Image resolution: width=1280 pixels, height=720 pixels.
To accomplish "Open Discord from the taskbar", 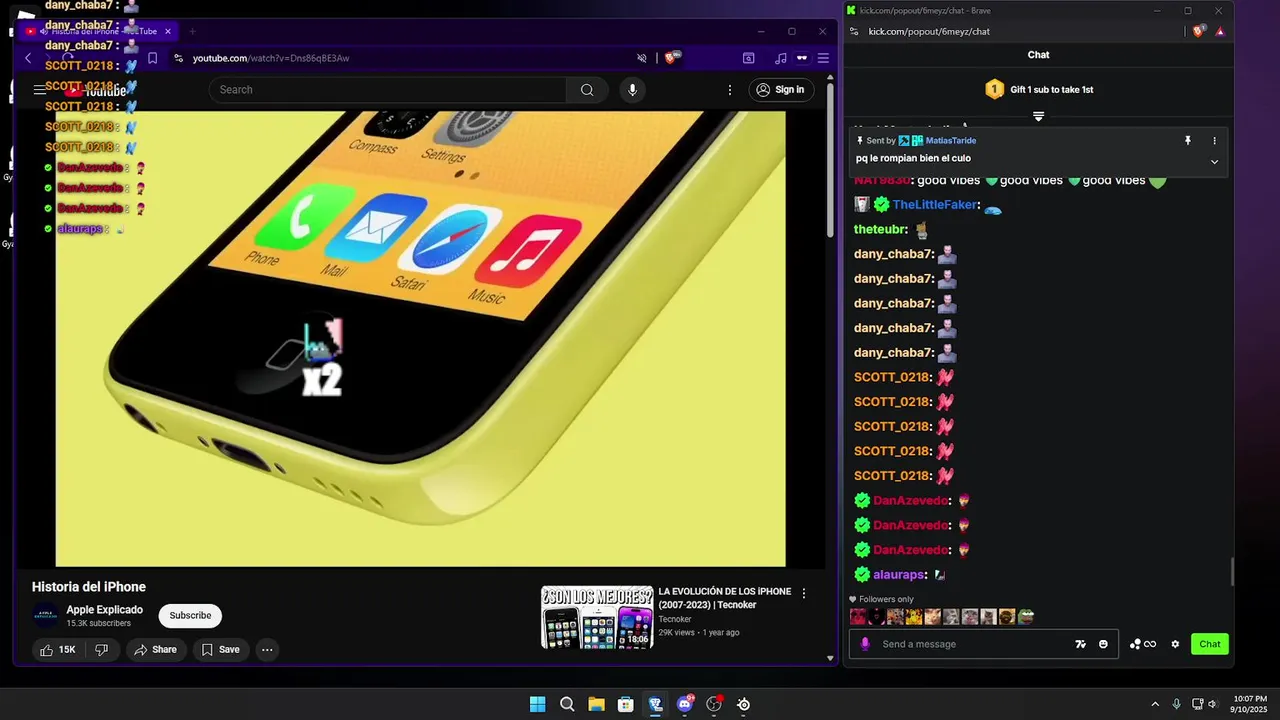I will coord(685,704).
